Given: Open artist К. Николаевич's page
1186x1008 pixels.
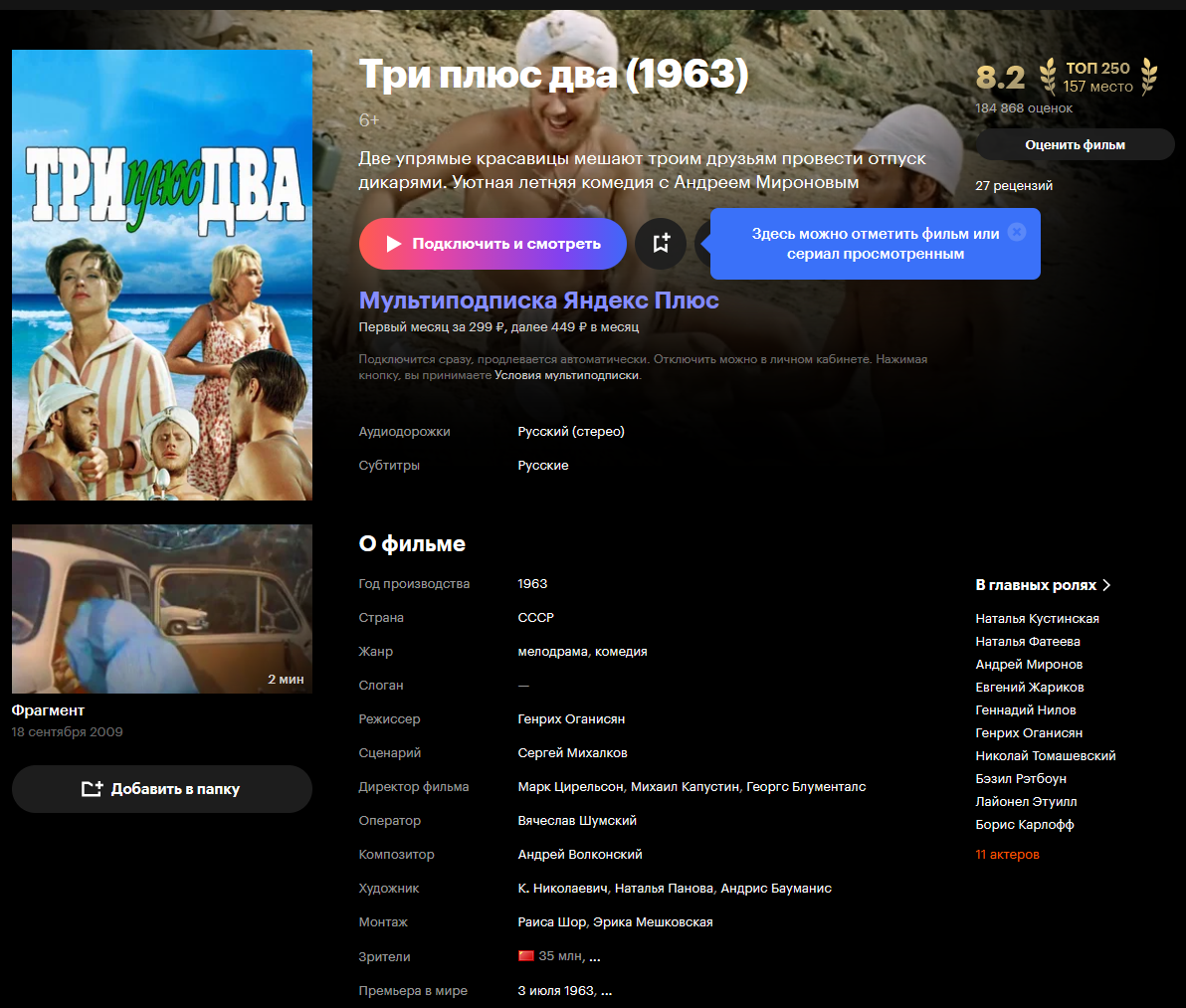Looking at the screenshot, I should pyautogui.click(x=562, y=889).
